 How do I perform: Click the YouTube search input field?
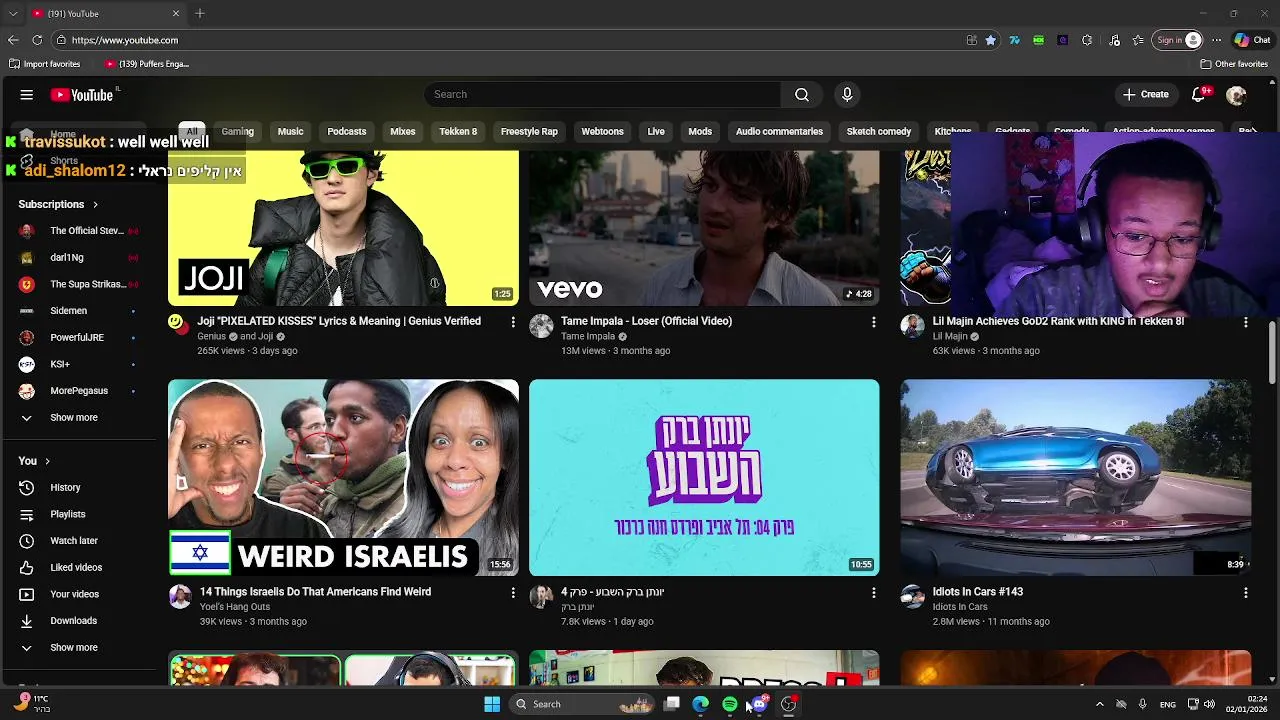click(603, 94)
